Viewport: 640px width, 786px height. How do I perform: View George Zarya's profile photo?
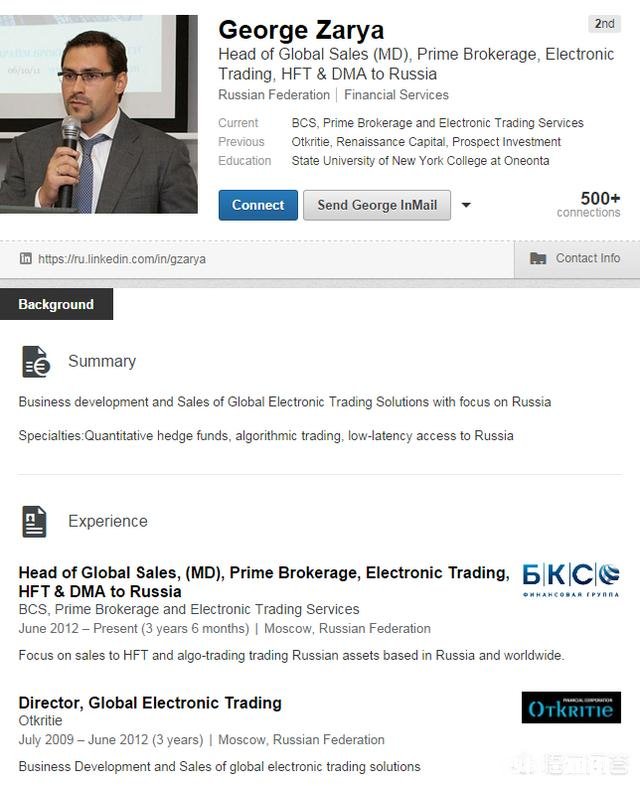pos(99,114)
